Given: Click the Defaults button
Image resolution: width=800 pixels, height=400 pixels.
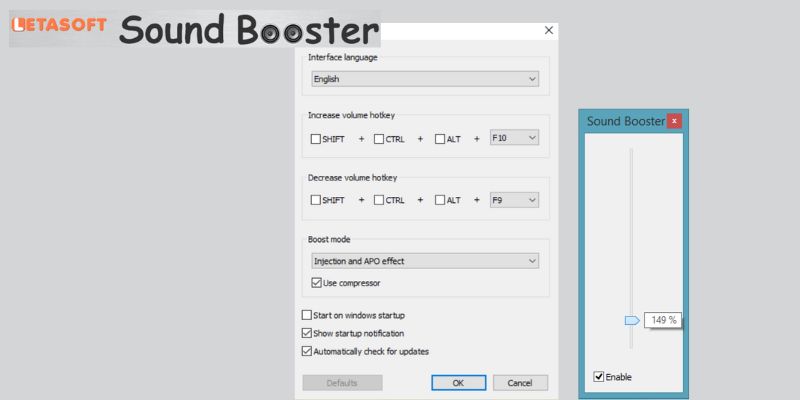Looking at the screenshot, I should pyautogui.click(x=342, y=383).
